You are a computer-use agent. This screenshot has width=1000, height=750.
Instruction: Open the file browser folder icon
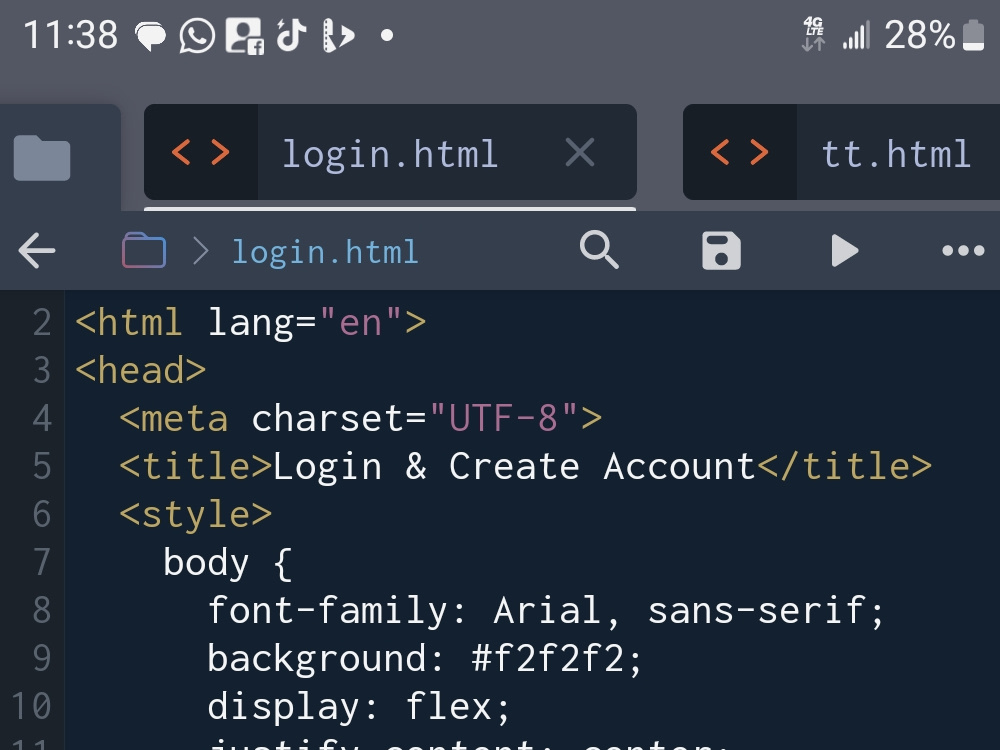coord(42,158)
